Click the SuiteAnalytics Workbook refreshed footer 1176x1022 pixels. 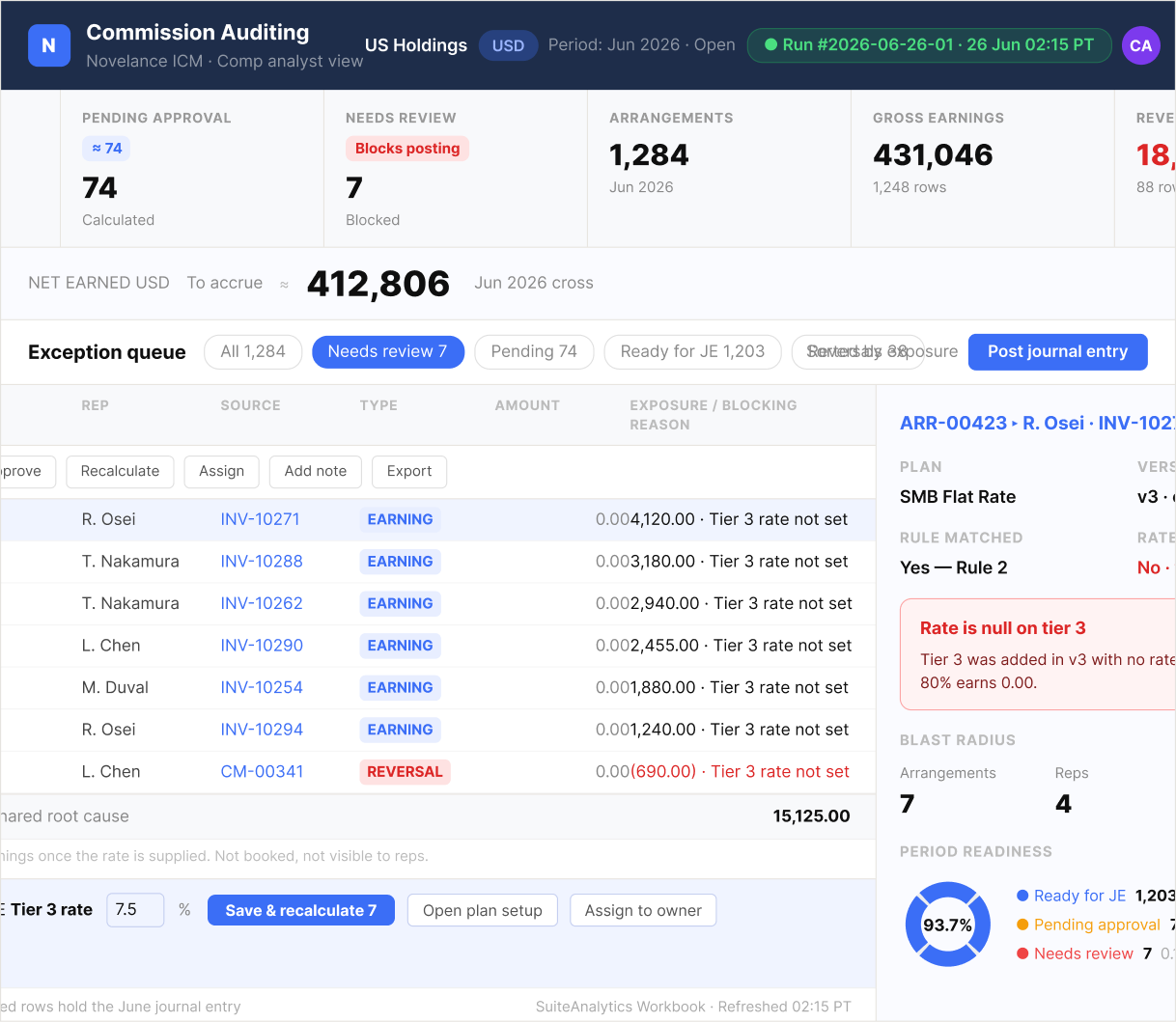693,1007
